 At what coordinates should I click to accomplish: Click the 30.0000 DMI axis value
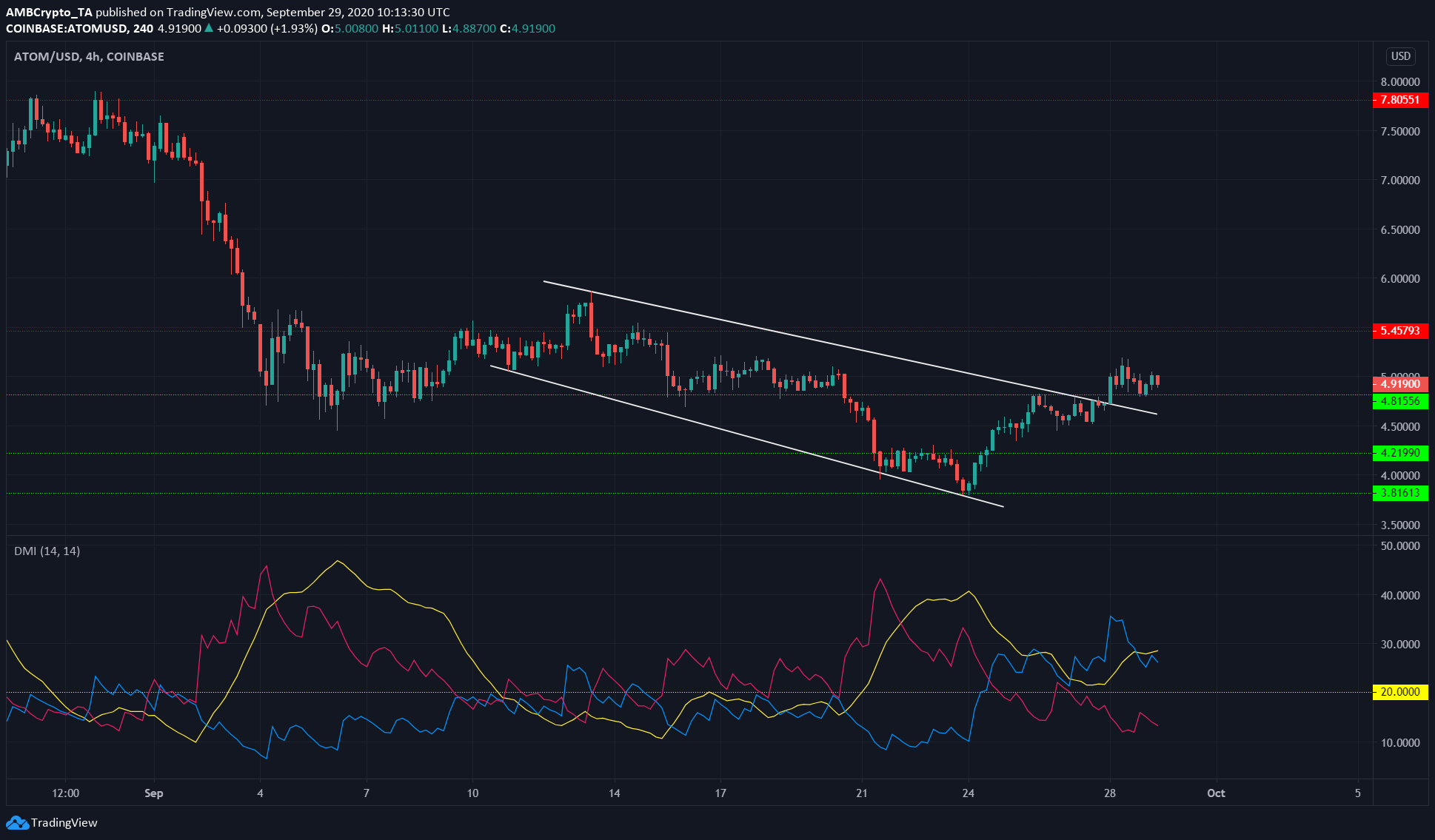point(1400,645)
